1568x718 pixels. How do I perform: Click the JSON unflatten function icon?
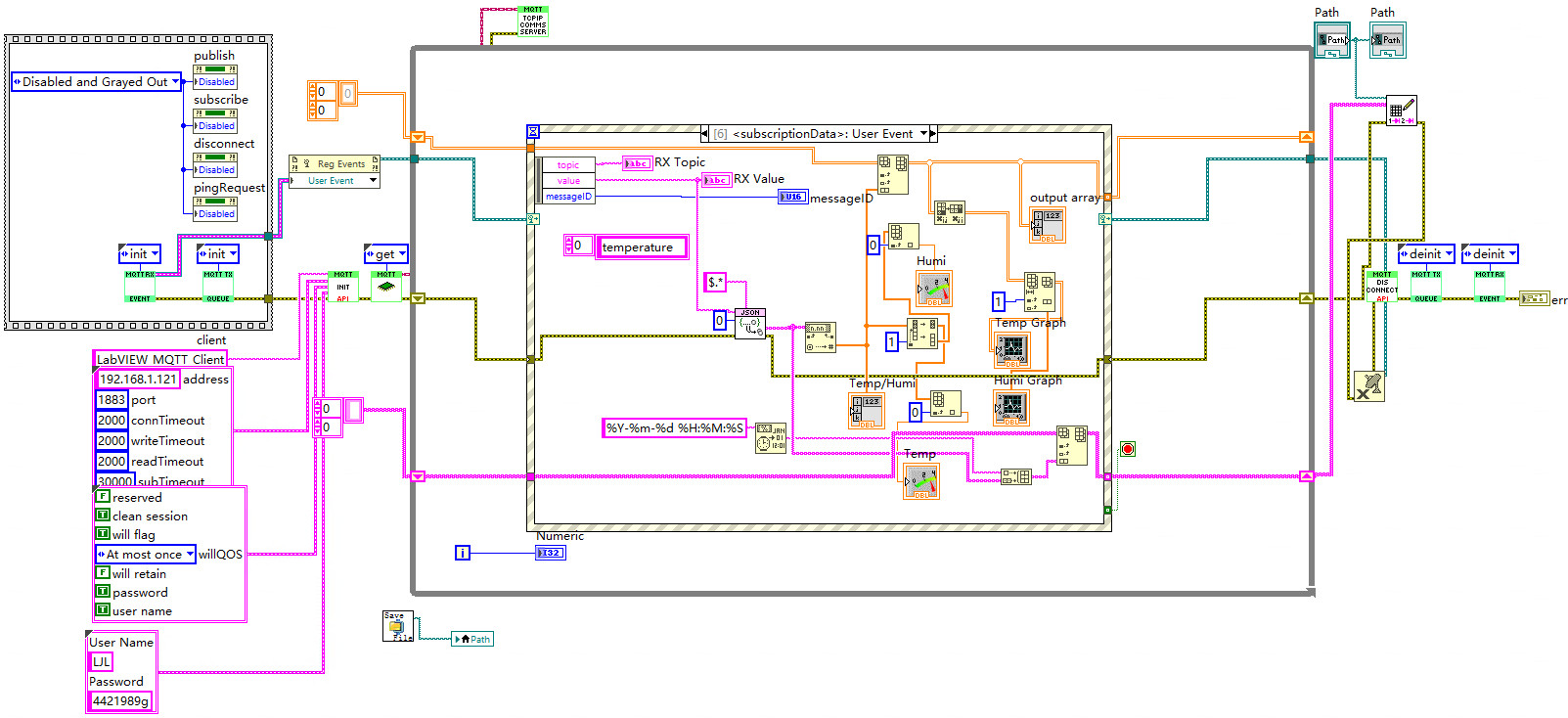pyautogui.click(x=750, y=324)
